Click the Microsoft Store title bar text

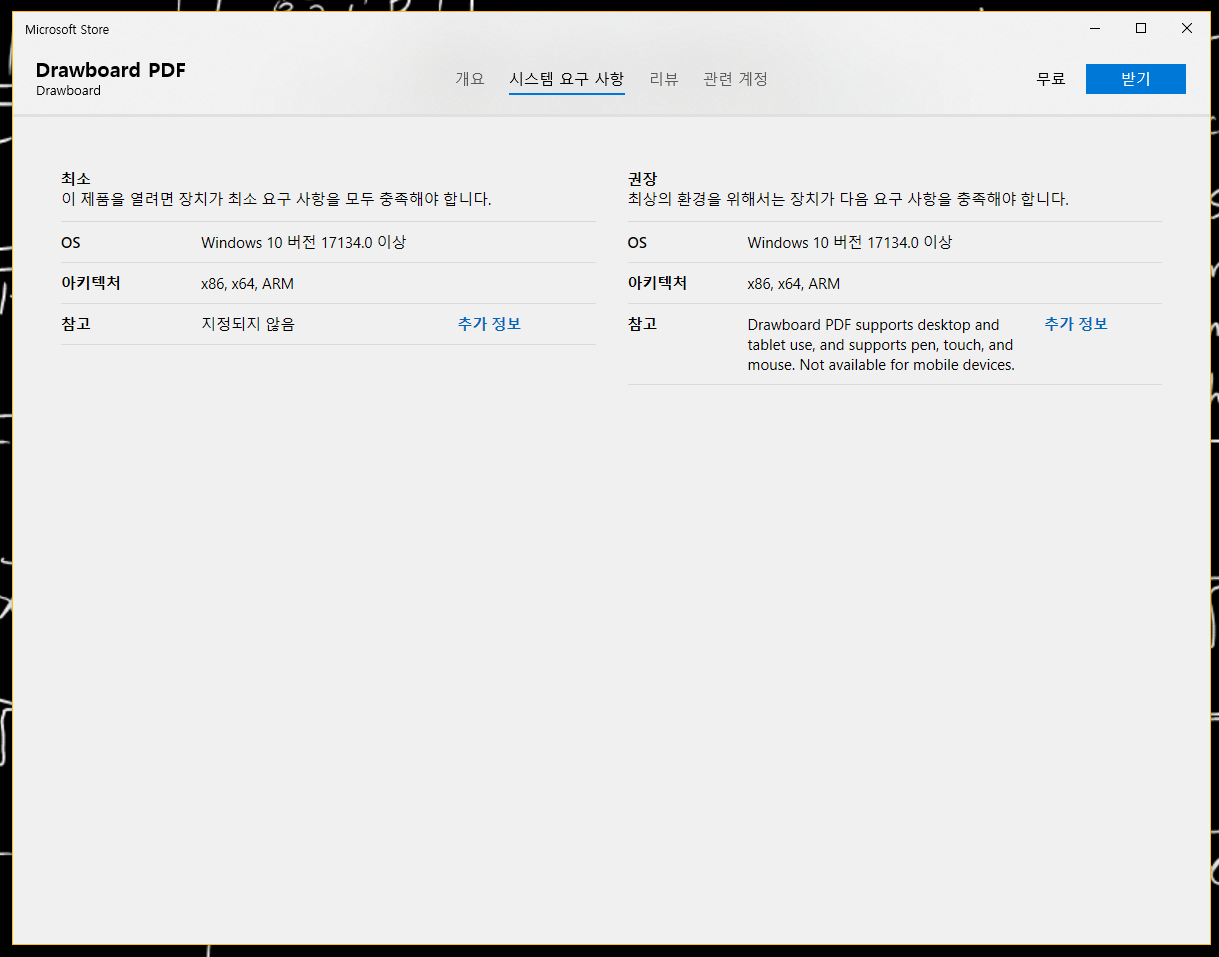67,29
